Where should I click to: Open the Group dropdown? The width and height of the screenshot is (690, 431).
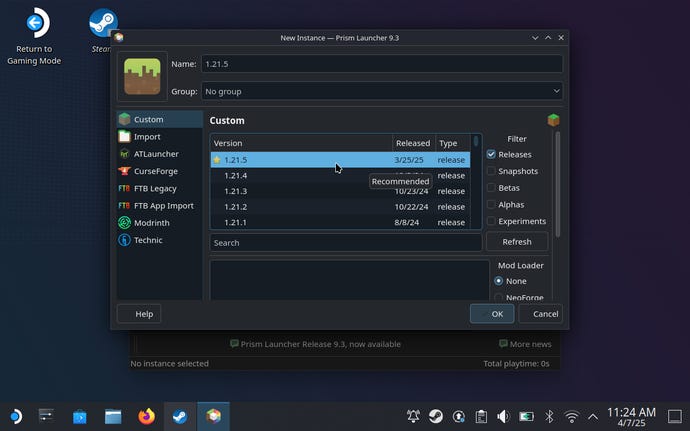[382, 91]
